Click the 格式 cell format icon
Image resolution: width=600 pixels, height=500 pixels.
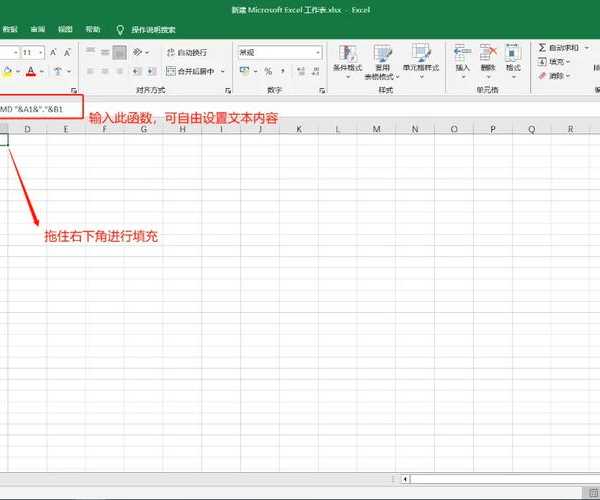coord(512,57)
